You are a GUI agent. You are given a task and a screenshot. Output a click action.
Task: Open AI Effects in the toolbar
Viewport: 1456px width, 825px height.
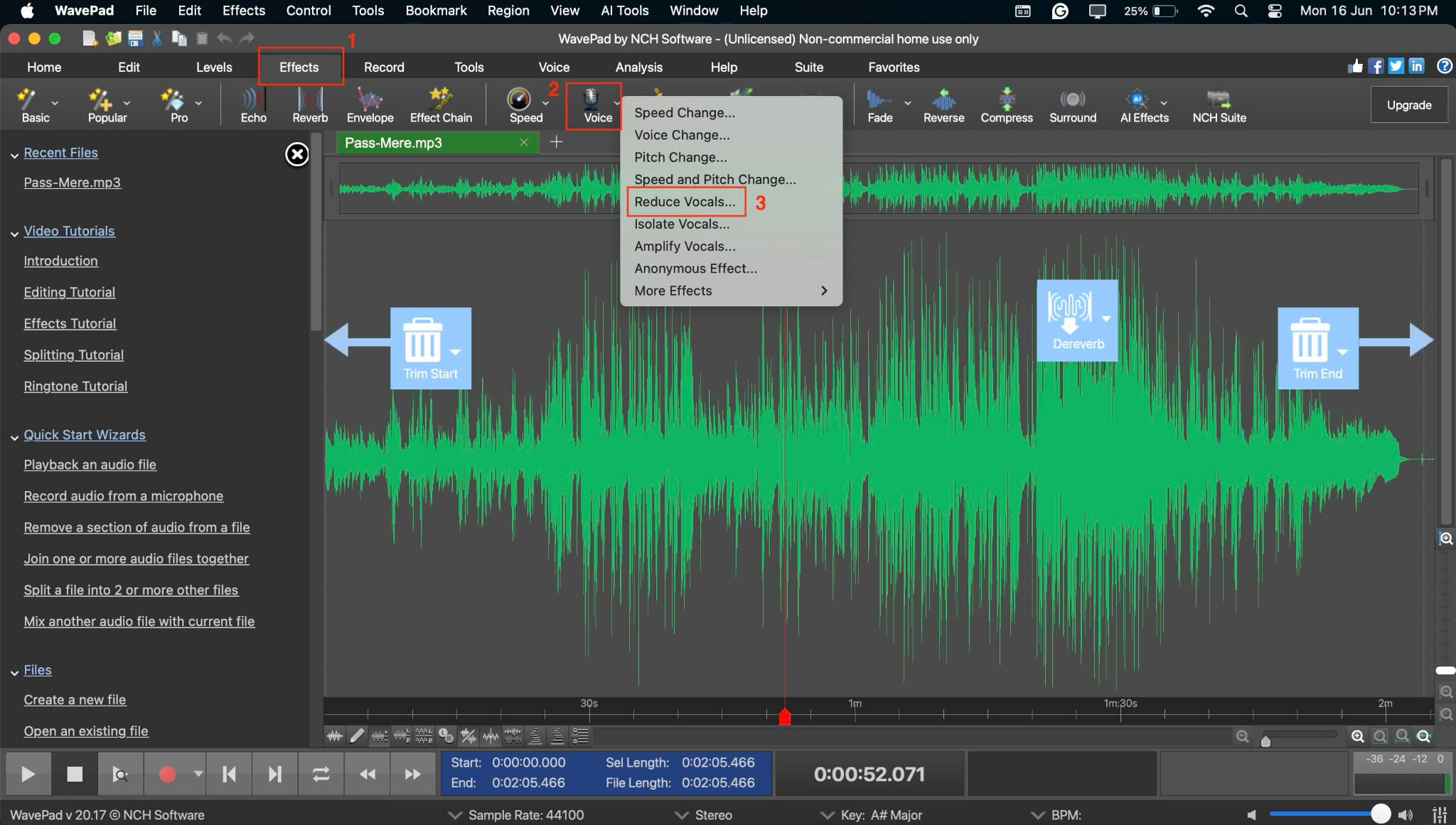1144,105
